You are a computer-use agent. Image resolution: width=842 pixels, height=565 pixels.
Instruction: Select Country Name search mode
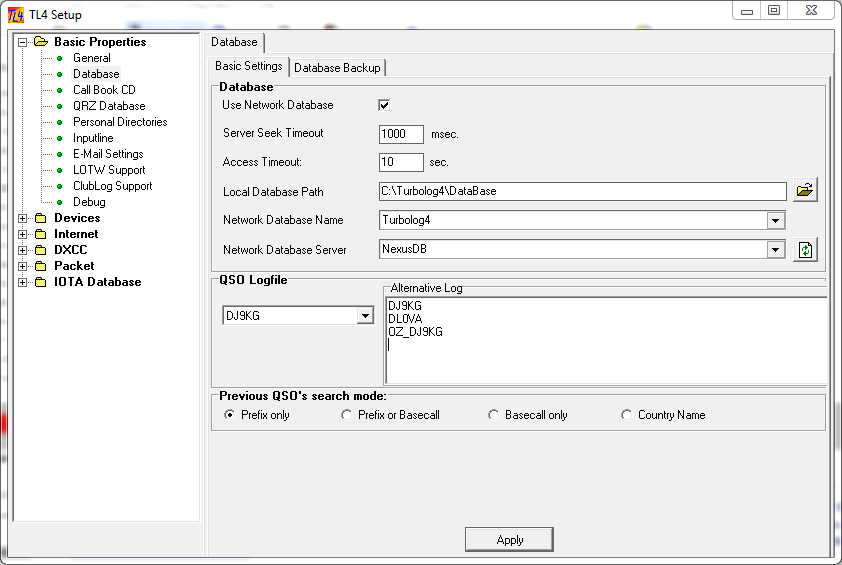coord(626,415)
